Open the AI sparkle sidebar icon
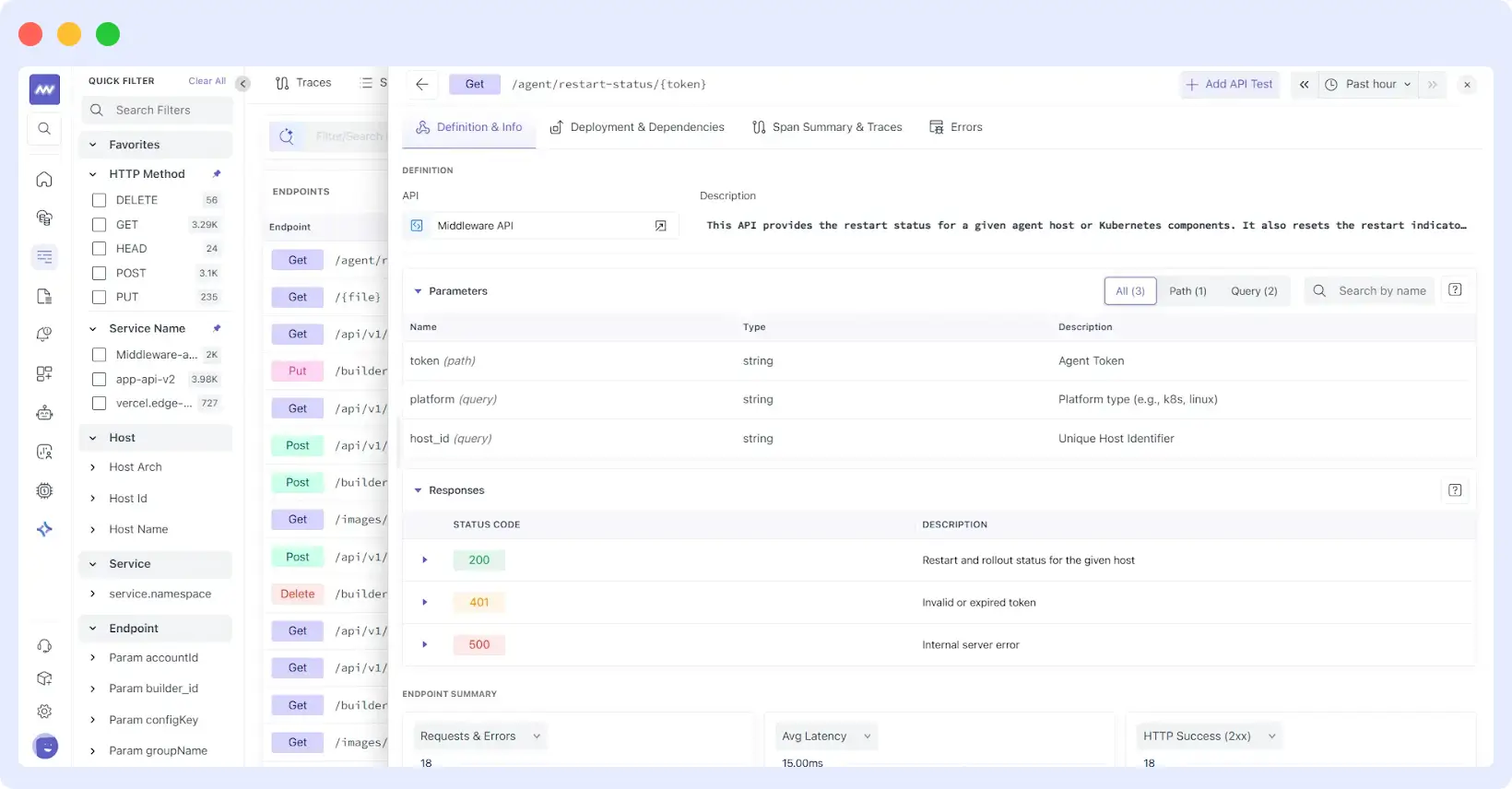This screenshot has width=1512, height=789. pos(44,529)
